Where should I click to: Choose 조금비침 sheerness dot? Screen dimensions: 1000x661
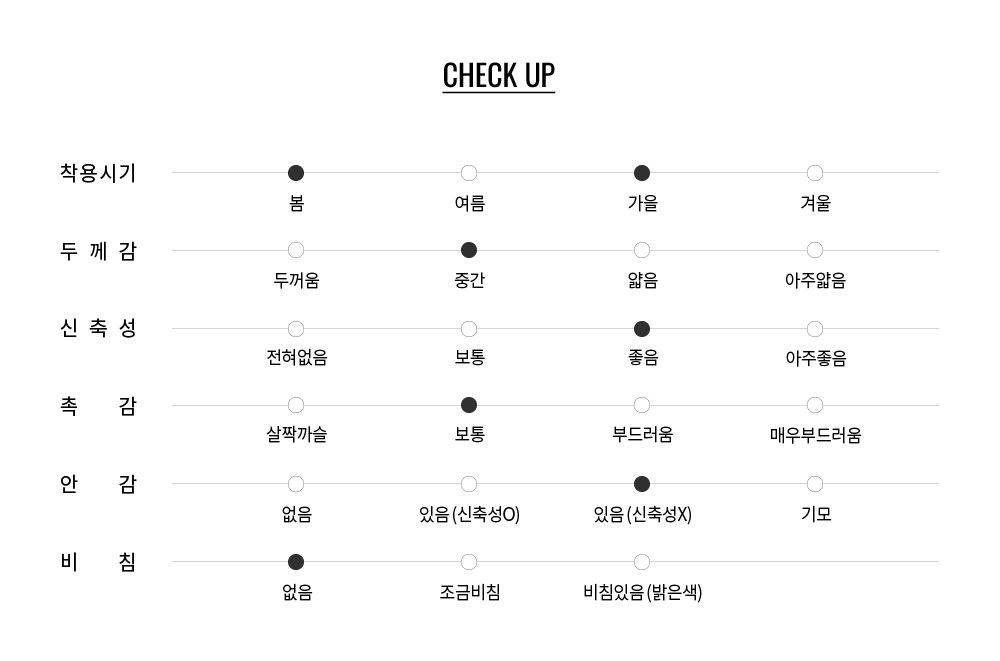pyautogui.click(x=469, y=562)
